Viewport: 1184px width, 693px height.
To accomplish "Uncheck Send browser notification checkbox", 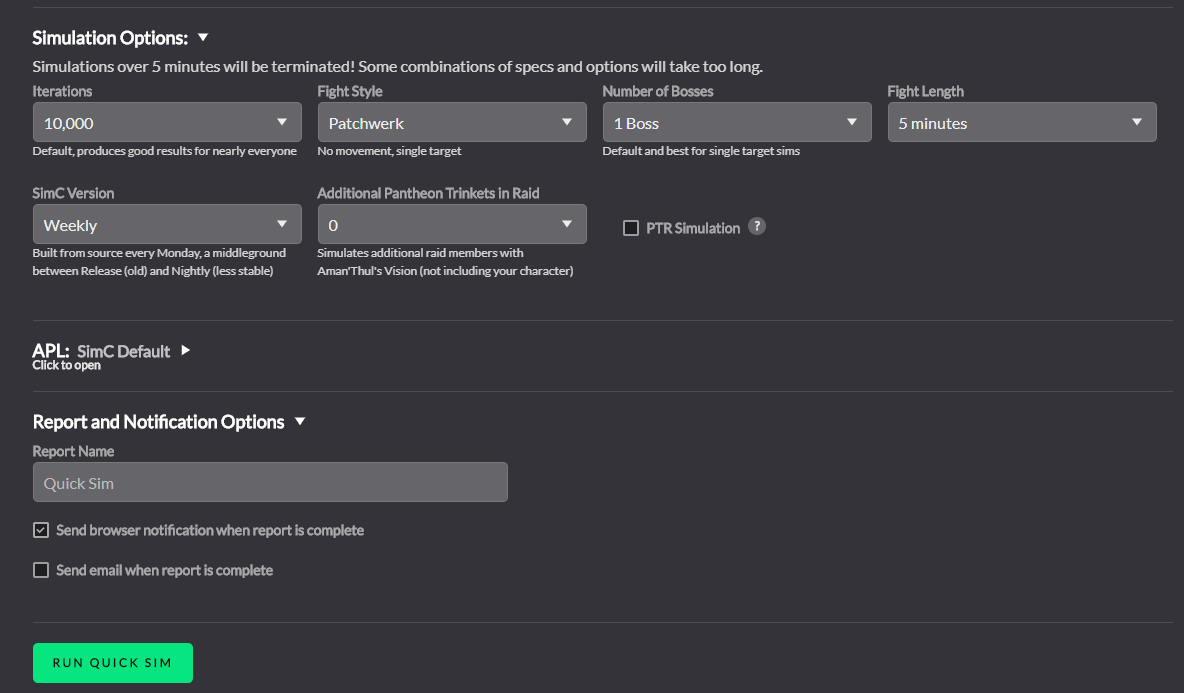I will click(41, 530).
